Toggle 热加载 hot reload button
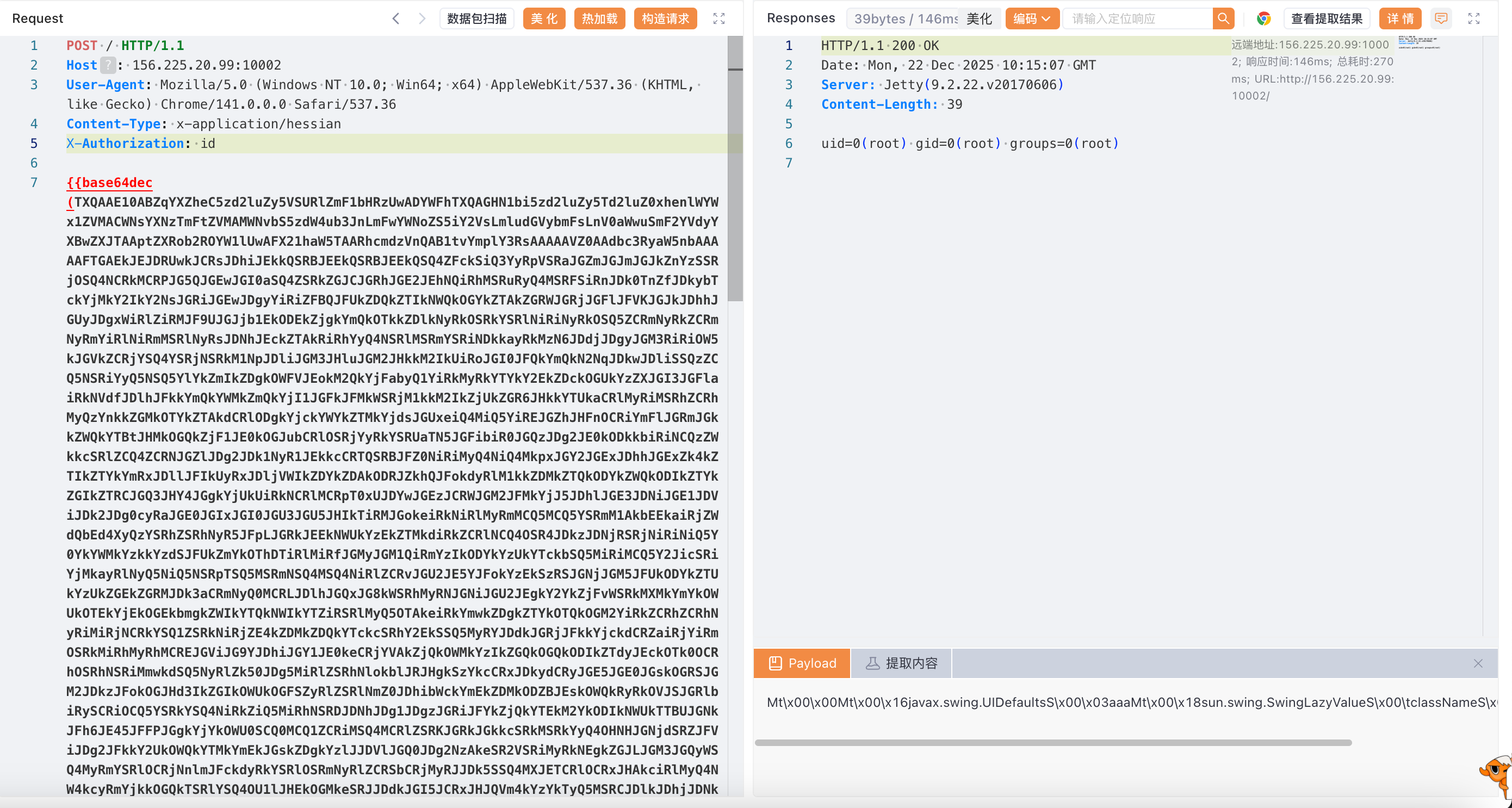Viewport: 1512px width, 808px height. click(x=599, y=18)
